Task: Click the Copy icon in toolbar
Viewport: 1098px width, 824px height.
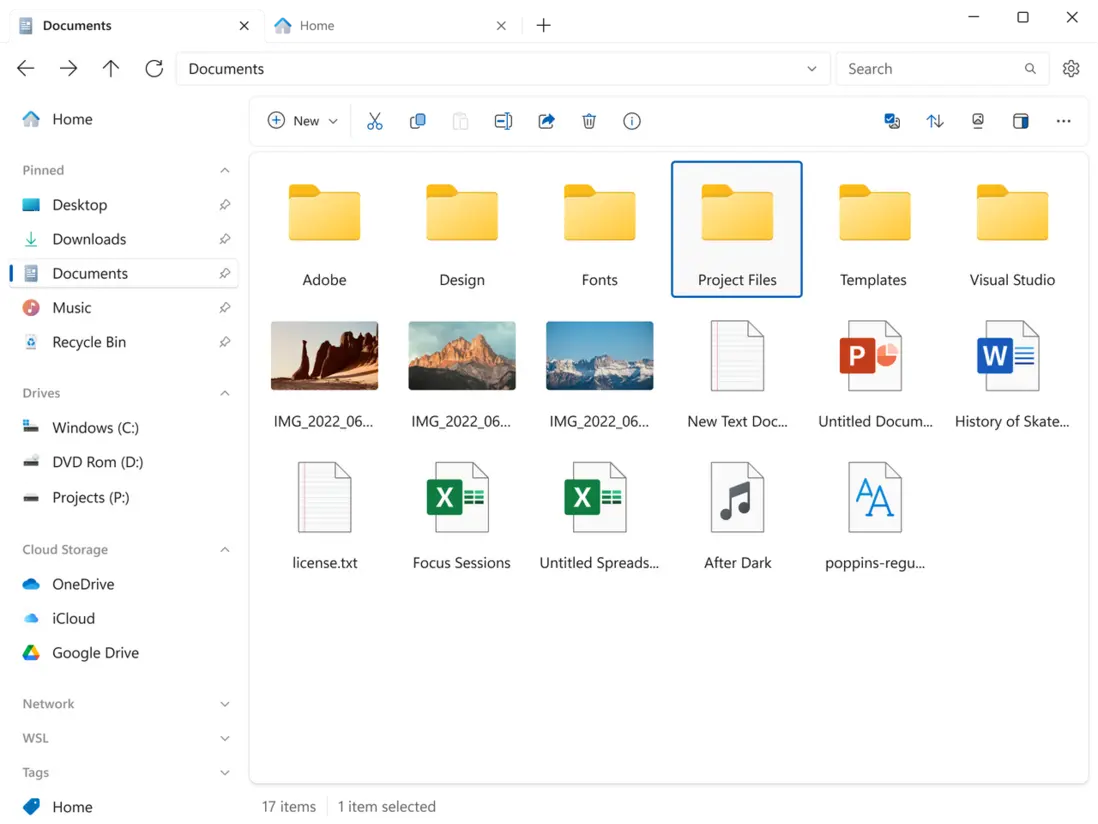Action: pyautogui.click(x=418, y=121)
